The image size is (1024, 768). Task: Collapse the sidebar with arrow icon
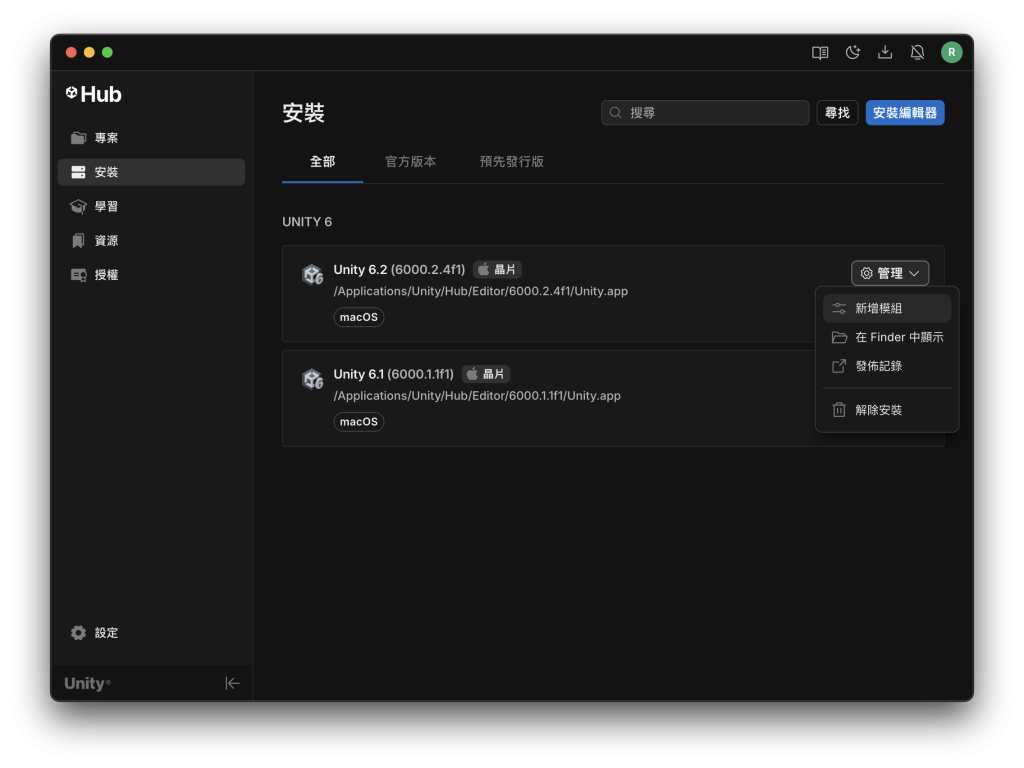[x=232, y=683]
